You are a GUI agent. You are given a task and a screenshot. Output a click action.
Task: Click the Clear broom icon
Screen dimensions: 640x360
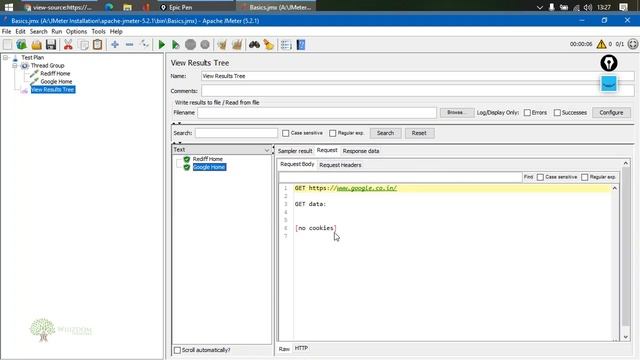click(222, 44)
